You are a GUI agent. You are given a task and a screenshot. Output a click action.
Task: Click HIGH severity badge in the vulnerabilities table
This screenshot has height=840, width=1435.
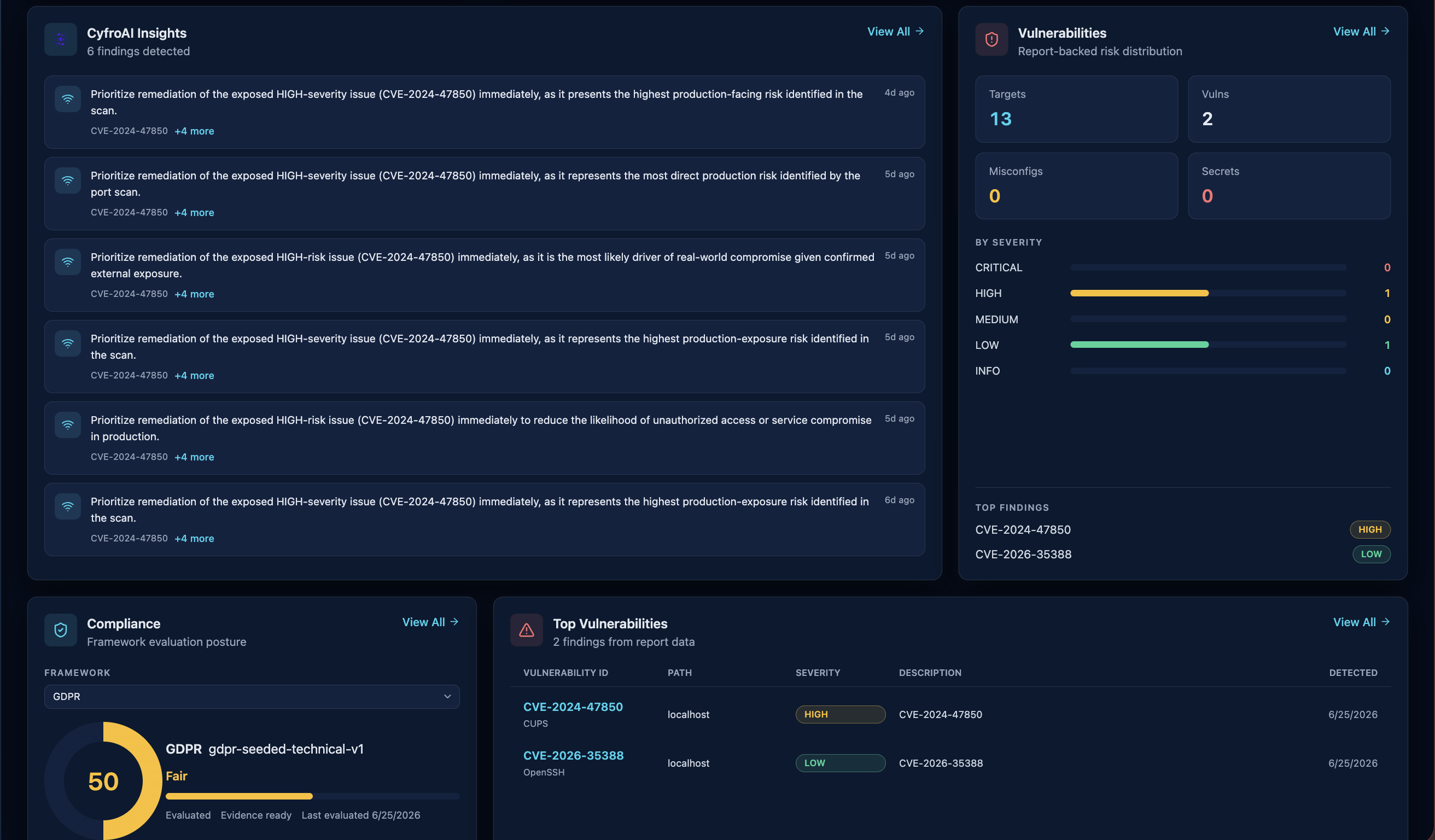841,714
